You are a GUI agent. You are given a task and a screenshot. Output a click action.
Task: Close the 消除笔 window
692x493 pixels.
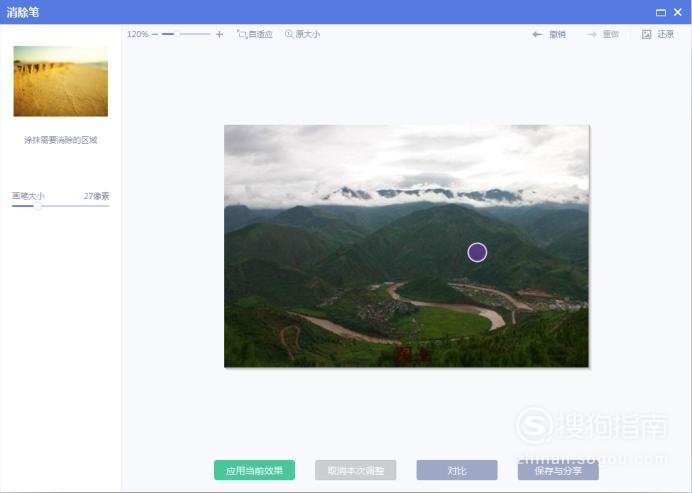(x=678, y=12)
